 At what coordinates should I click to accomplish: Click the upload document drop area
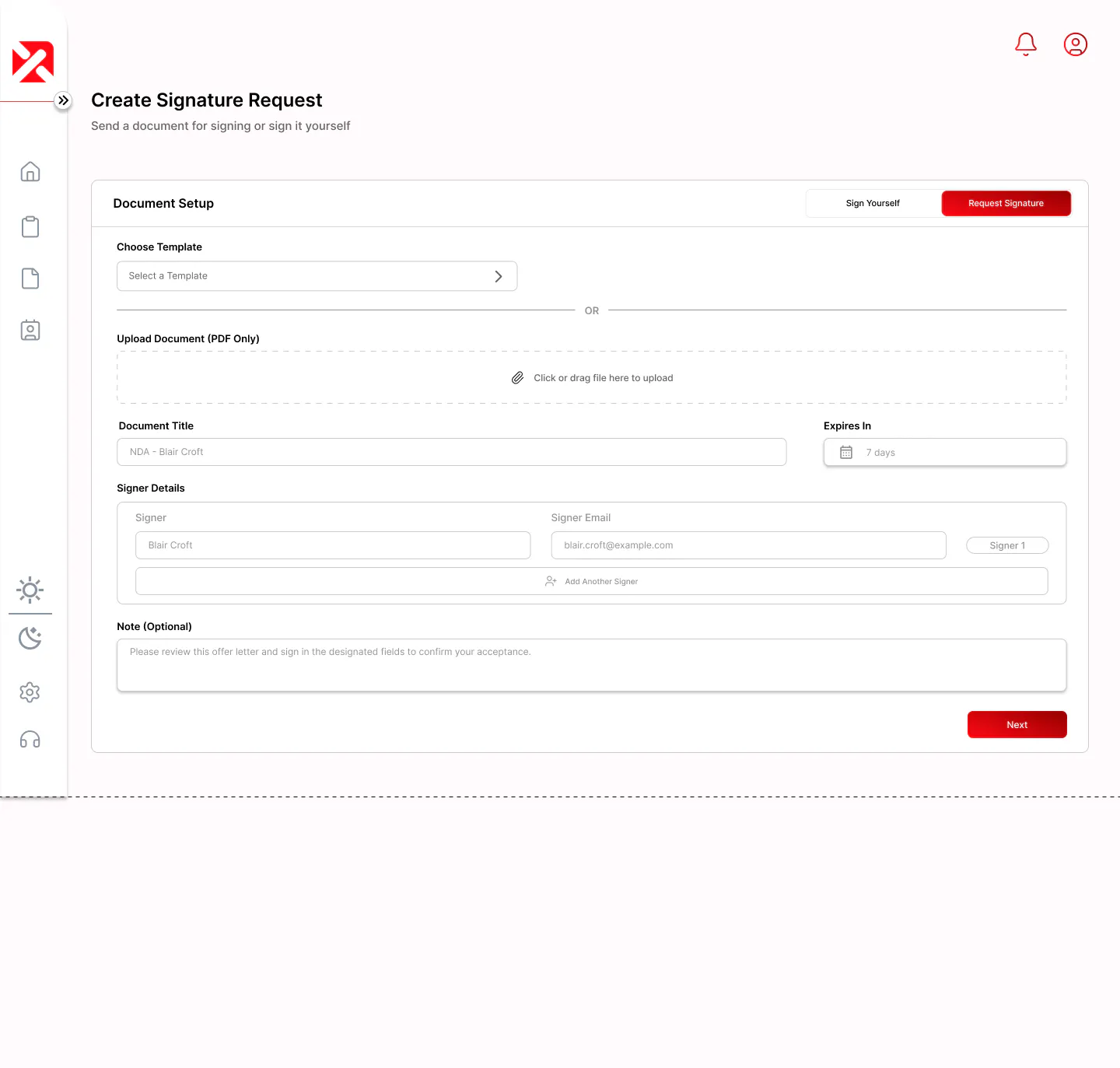pyautogui.click(x=591, y=377)
